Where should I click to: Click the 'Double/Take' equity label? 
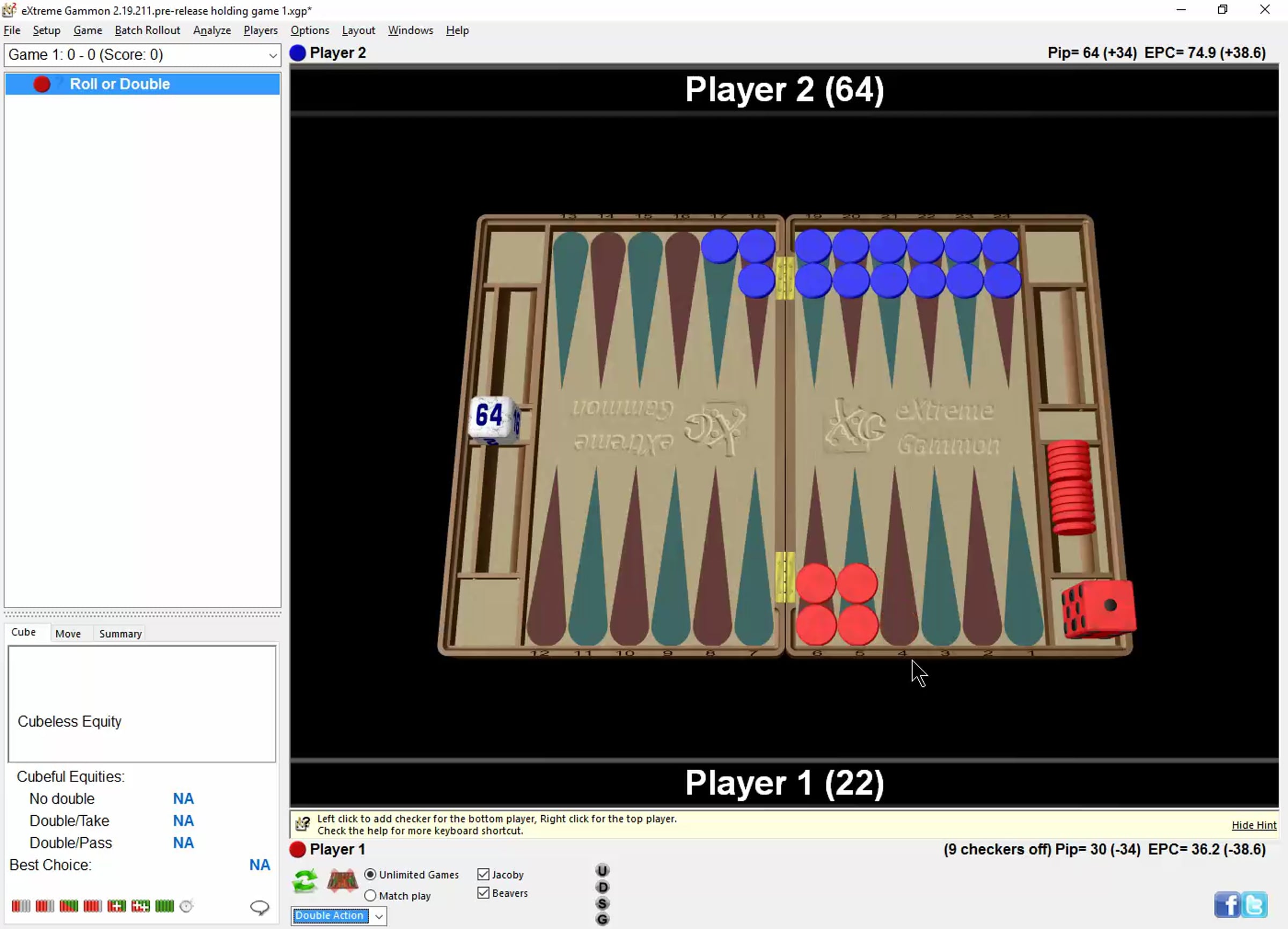point(69,821)
